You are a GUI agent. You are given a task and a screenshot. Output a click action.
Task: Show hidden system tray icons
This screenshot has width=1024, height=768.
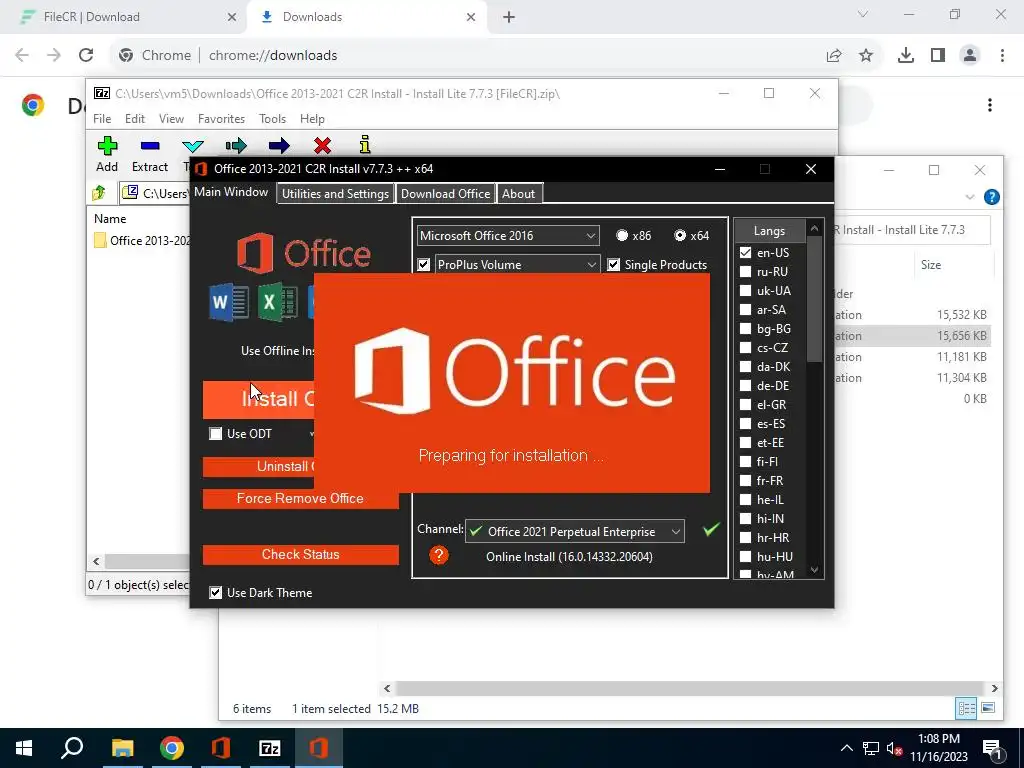(x=846, y=748)
